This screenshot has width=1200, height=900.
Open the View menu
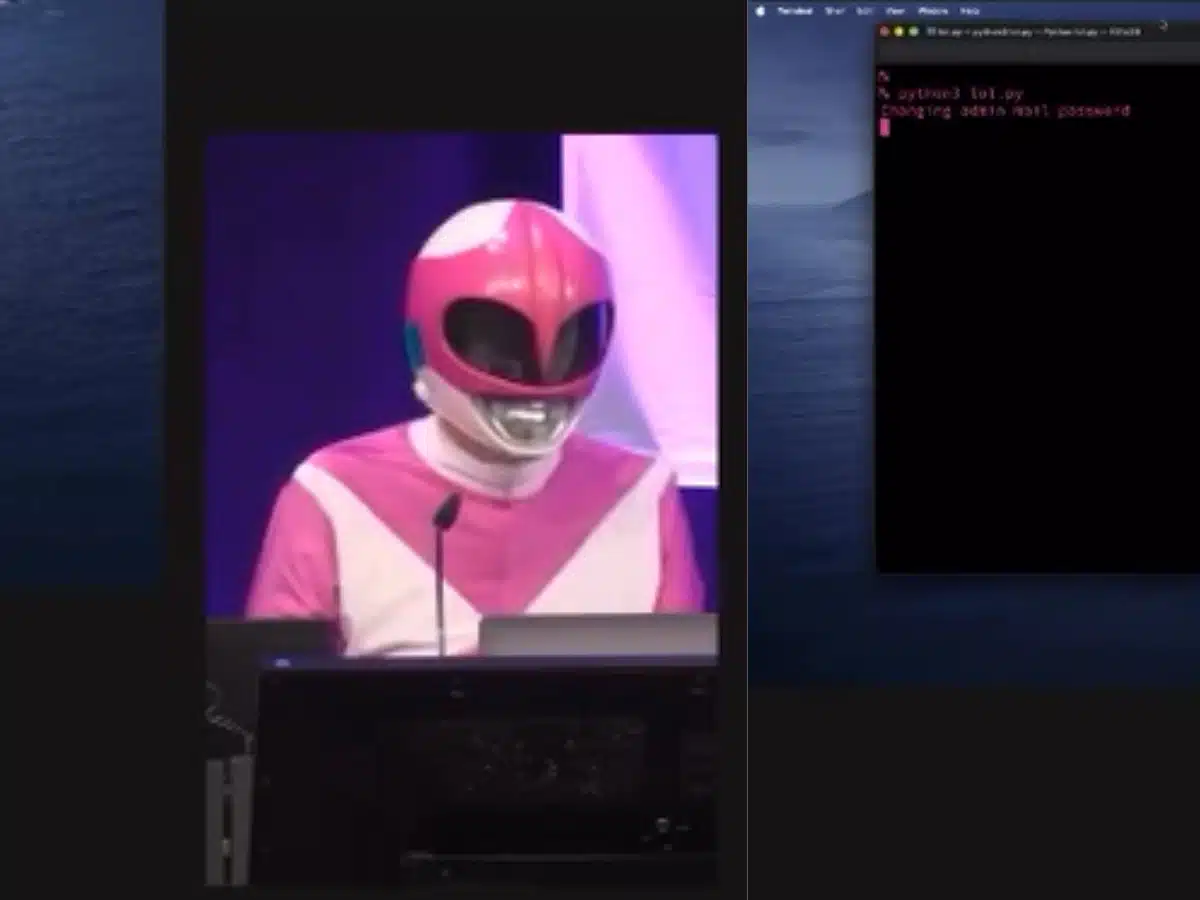[895, 11]
